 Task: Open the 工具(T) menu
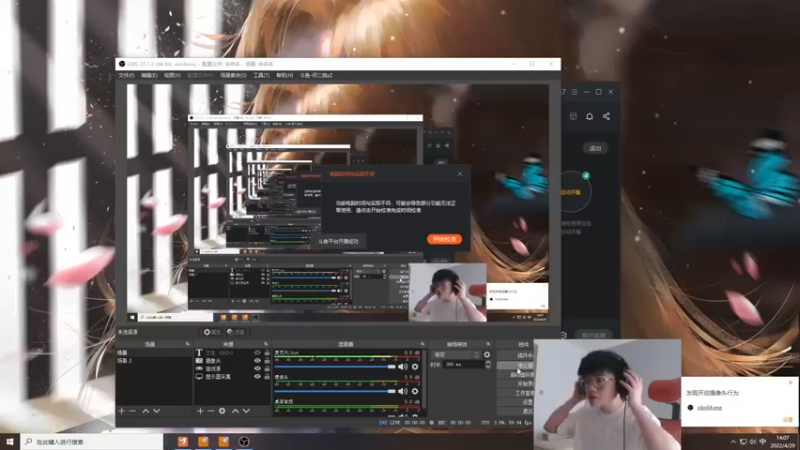click(261, 75)
